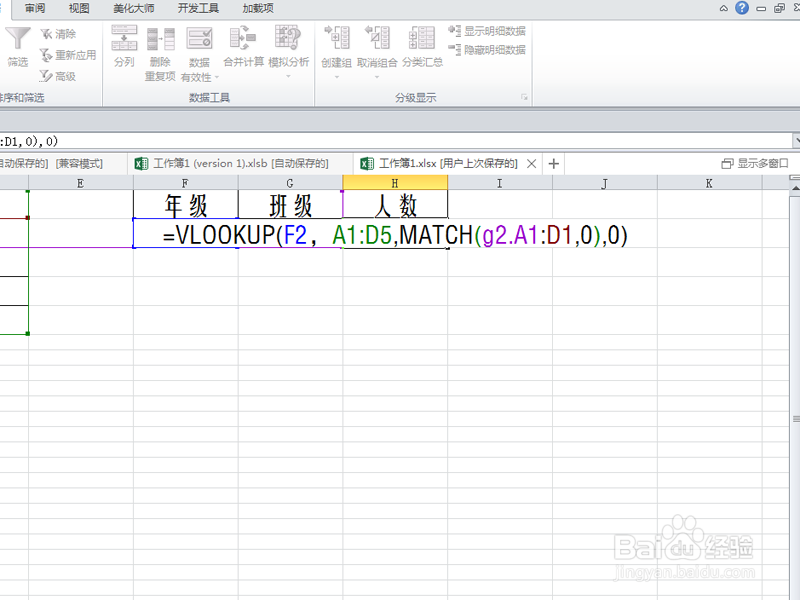Select column I header
Image resolution: width=800 pixels, height=600 pixels.
(x=499, y=183)
